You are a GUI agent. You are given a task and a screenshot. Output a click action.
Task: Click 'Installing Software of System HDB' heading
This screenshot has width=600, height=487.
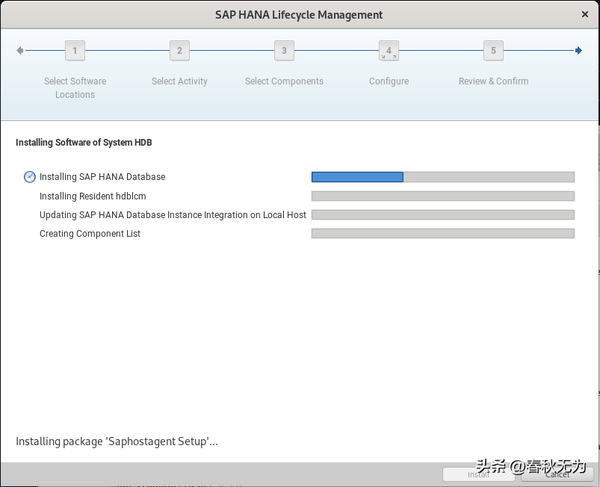84,142
